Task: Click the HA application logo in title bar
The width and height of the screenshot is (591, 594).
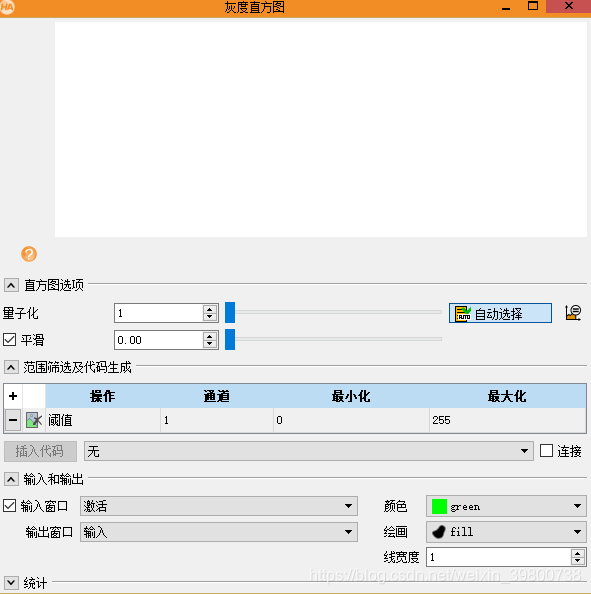Action: click(x=7, y=7)
